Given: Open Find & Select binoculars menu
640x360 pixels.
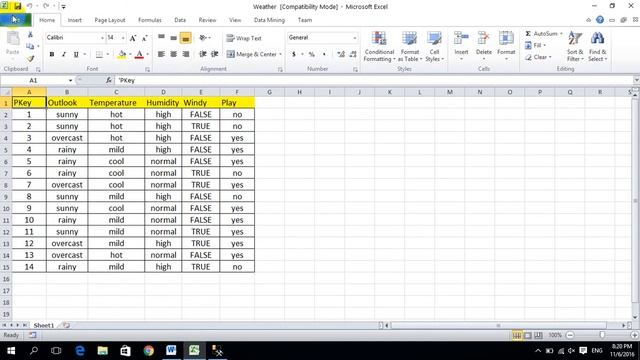Looking at the screenshot, I should pos(598,46).
